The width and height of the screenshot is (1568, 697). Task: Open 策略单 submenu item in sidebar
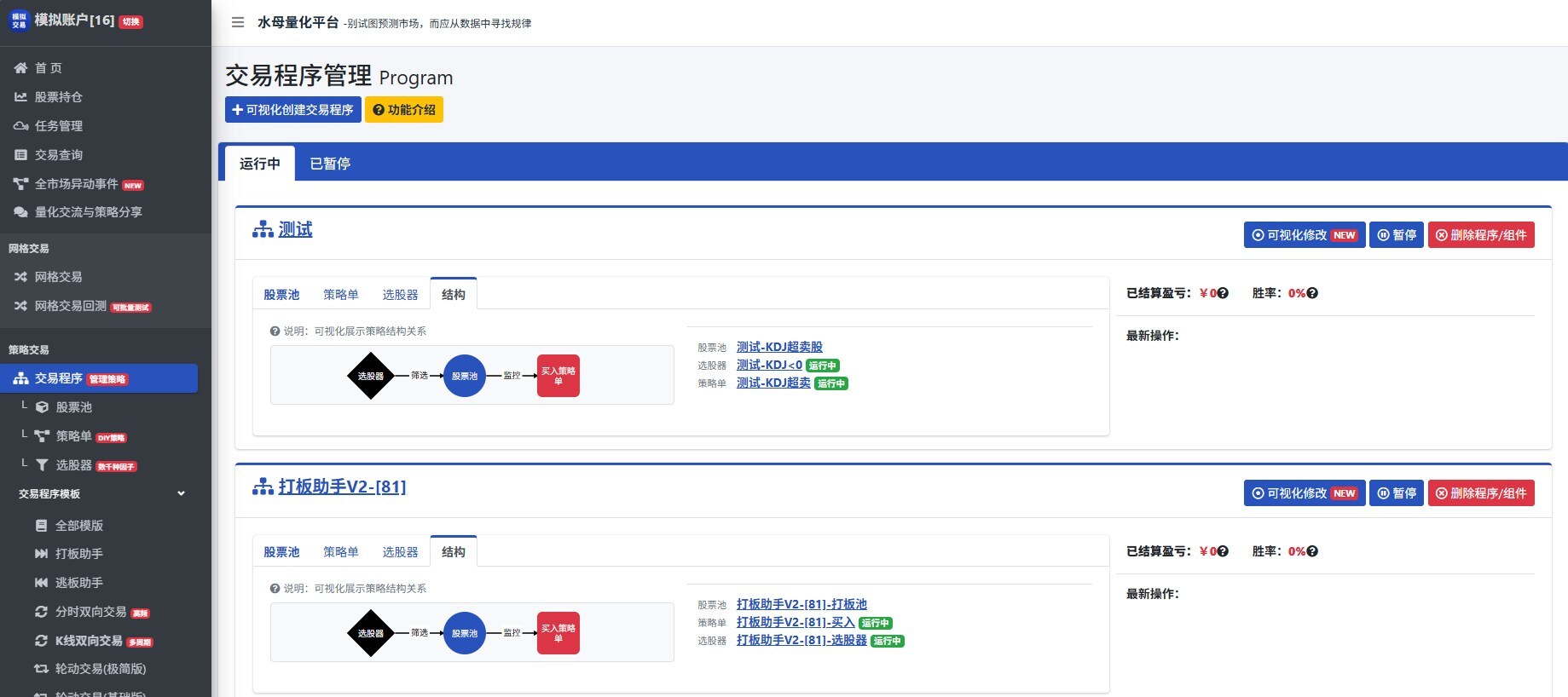pos(74,436)
